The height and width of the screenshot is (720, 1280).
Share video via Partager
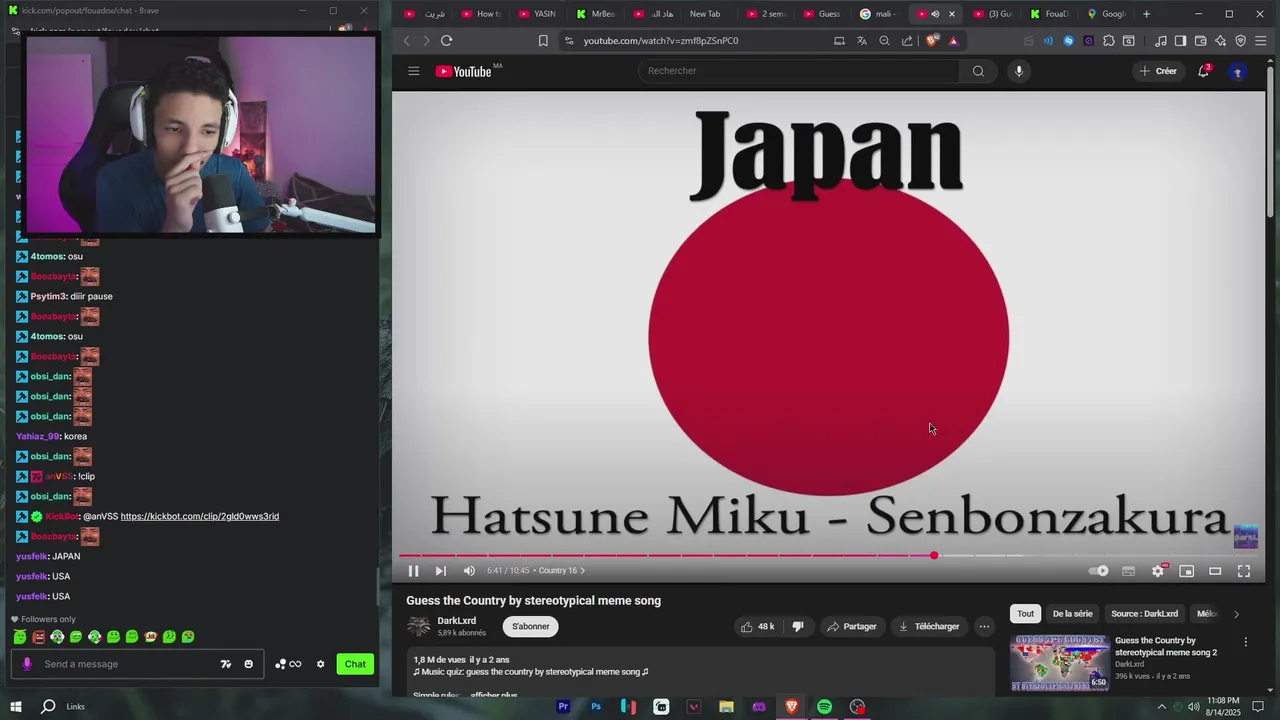851,627
